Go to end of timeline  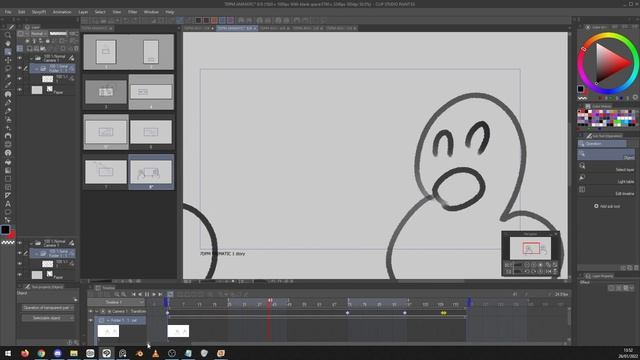pos(160,294)
